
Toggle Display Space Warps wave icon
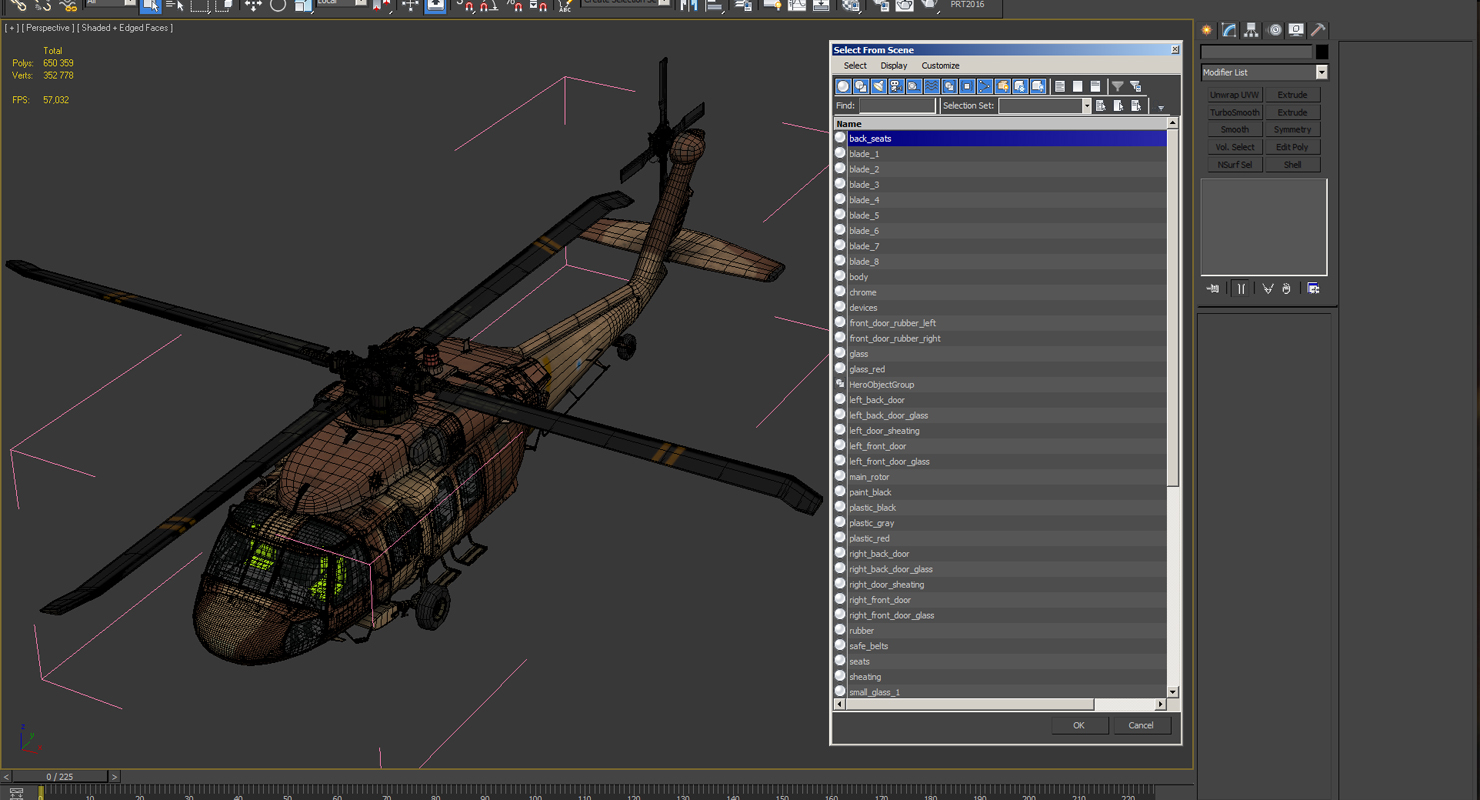point(932,87)
